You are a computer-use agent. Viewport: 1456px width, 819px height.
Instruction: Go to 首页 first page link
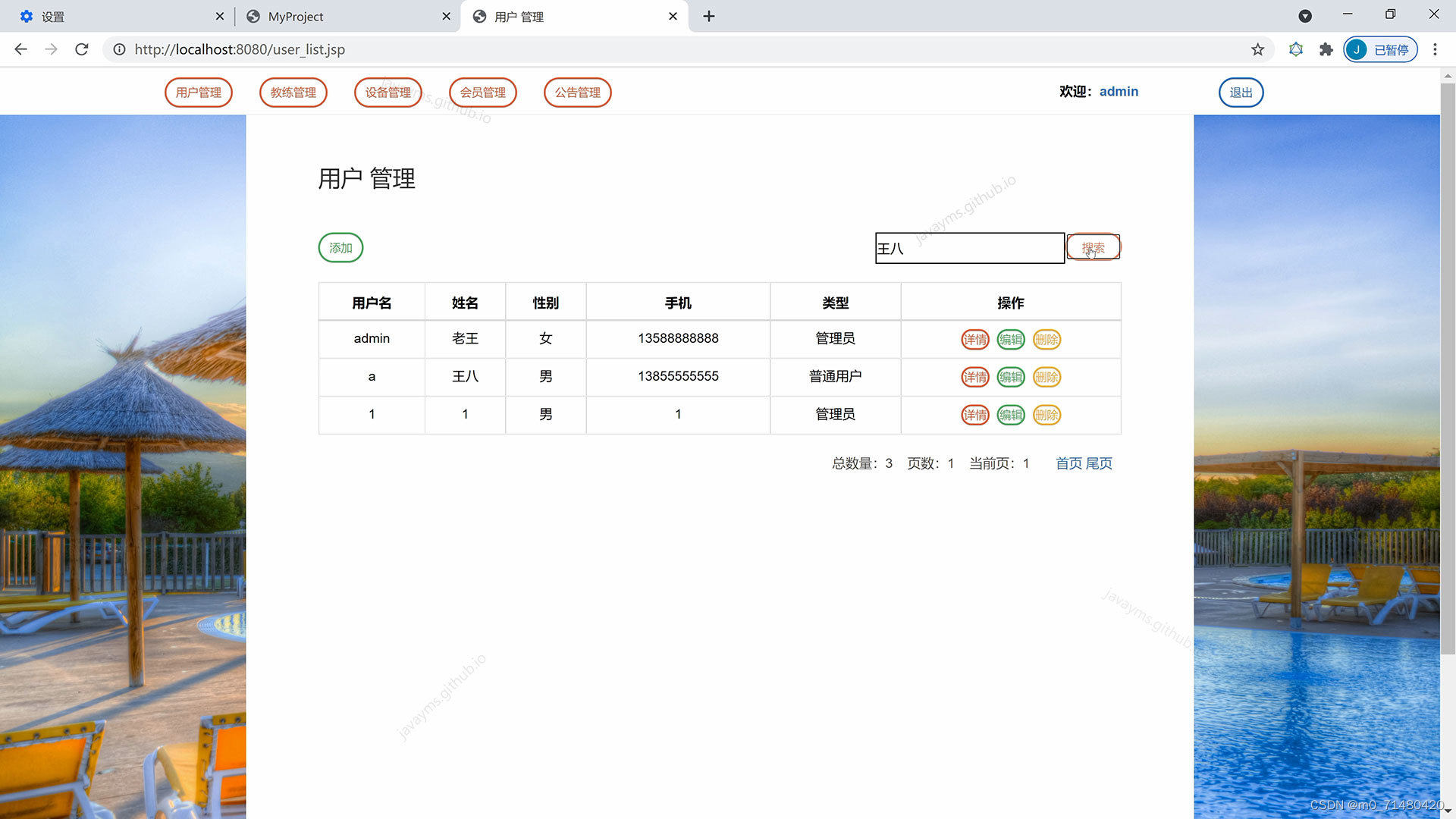1069,463
